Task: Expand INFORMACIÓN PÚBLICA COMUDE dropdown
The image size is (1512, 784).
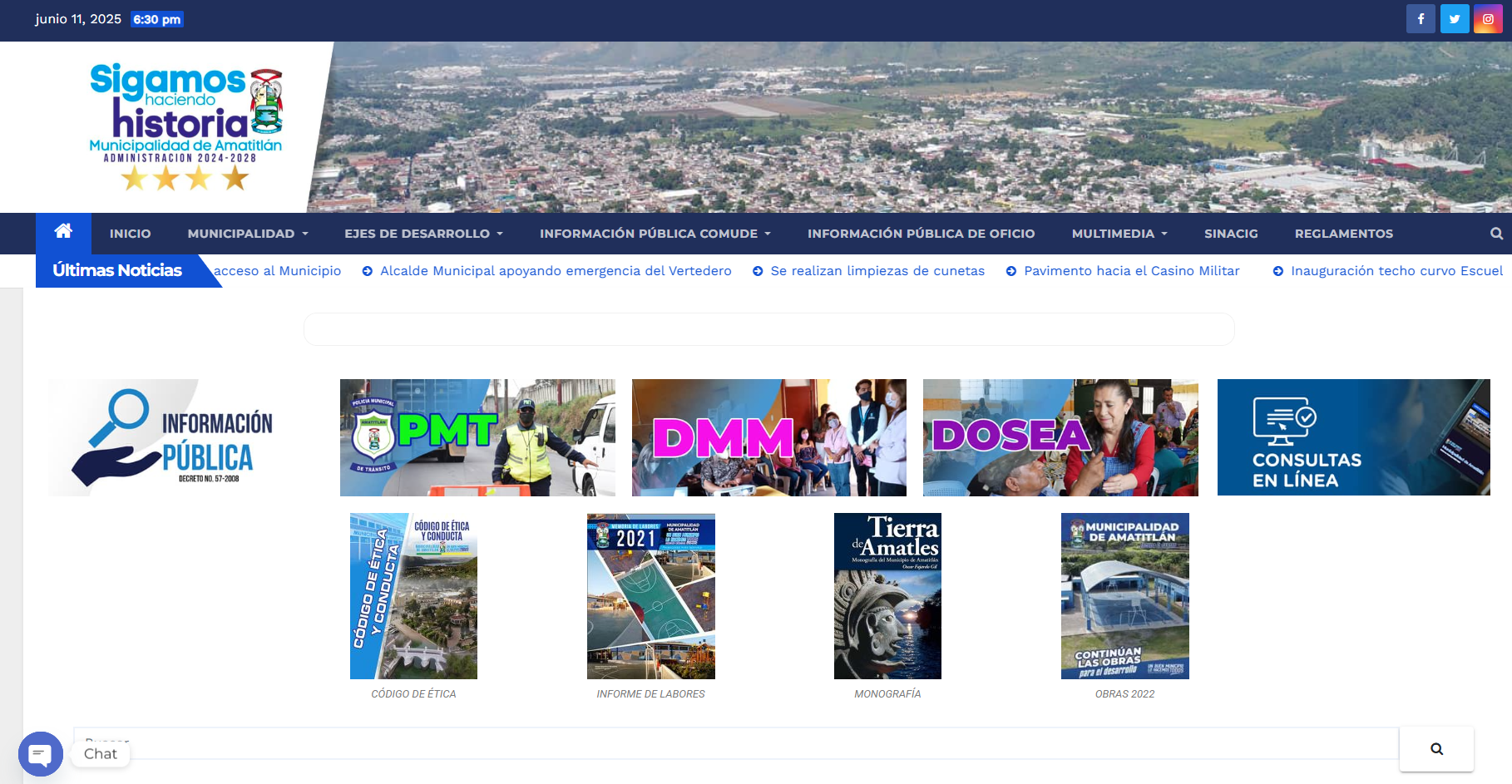Action: (655, 234)
